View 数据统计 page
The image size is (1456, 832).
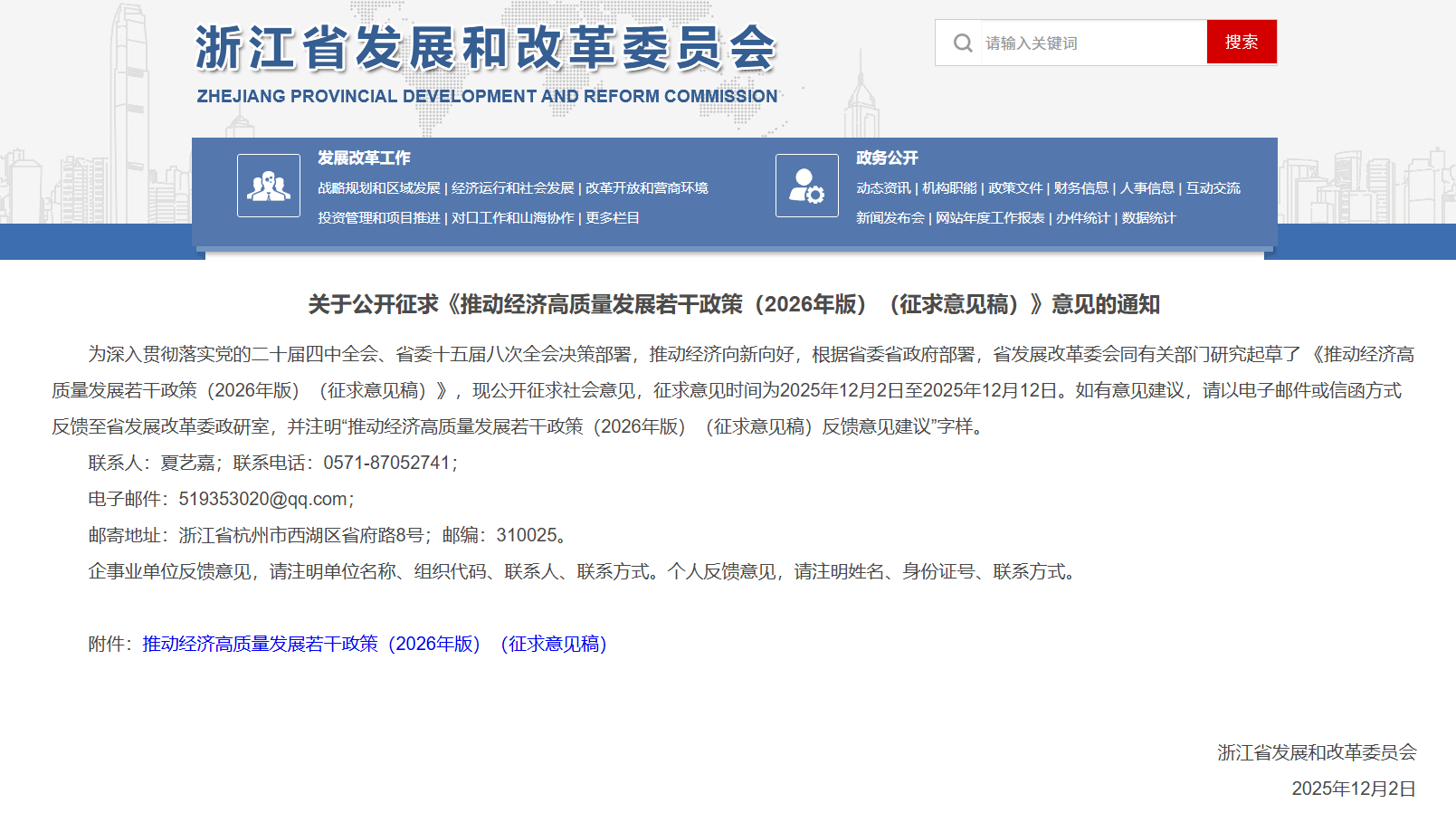(1148, 218)
